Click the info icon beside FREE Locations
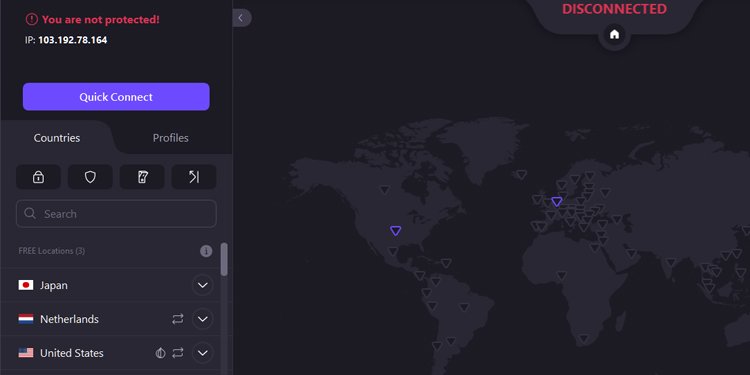Image resolution: width=750 pixels, height=375 pixels. coord(206,251)
